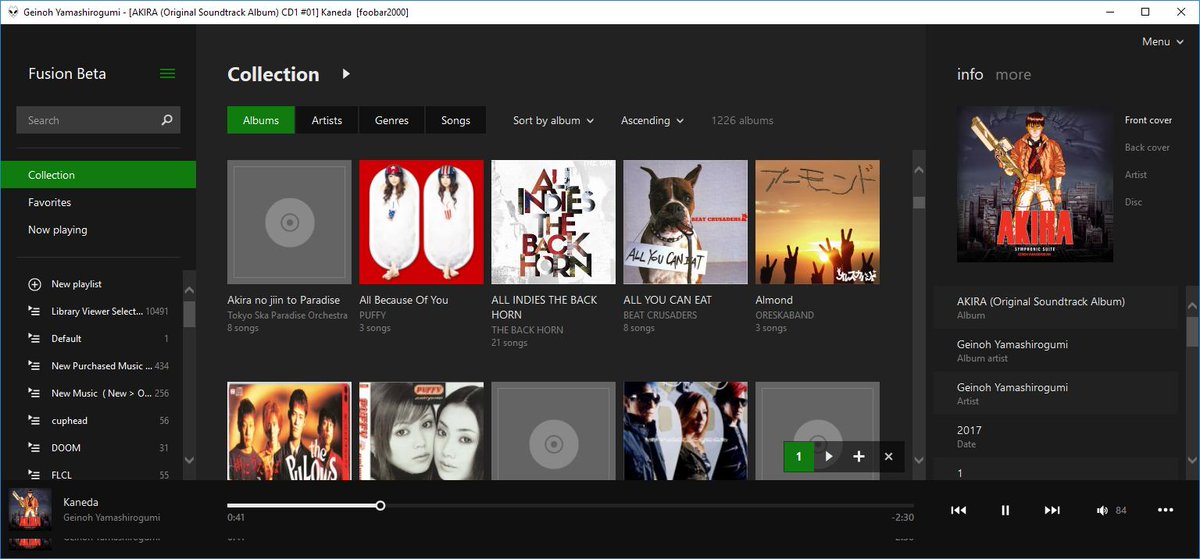This screenshot has height=559, width=1200.
Task: Click the New Music playlist row
Action: 98,393
